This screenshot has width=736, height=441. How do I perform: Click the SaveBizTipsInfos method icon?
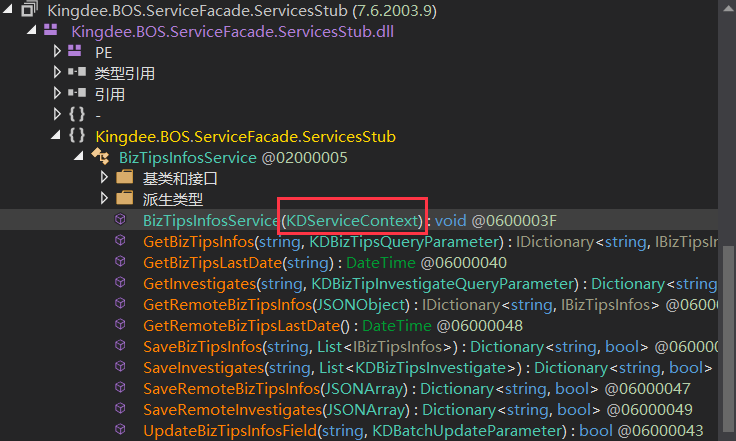pyautogui.click(x=121, y=345)
